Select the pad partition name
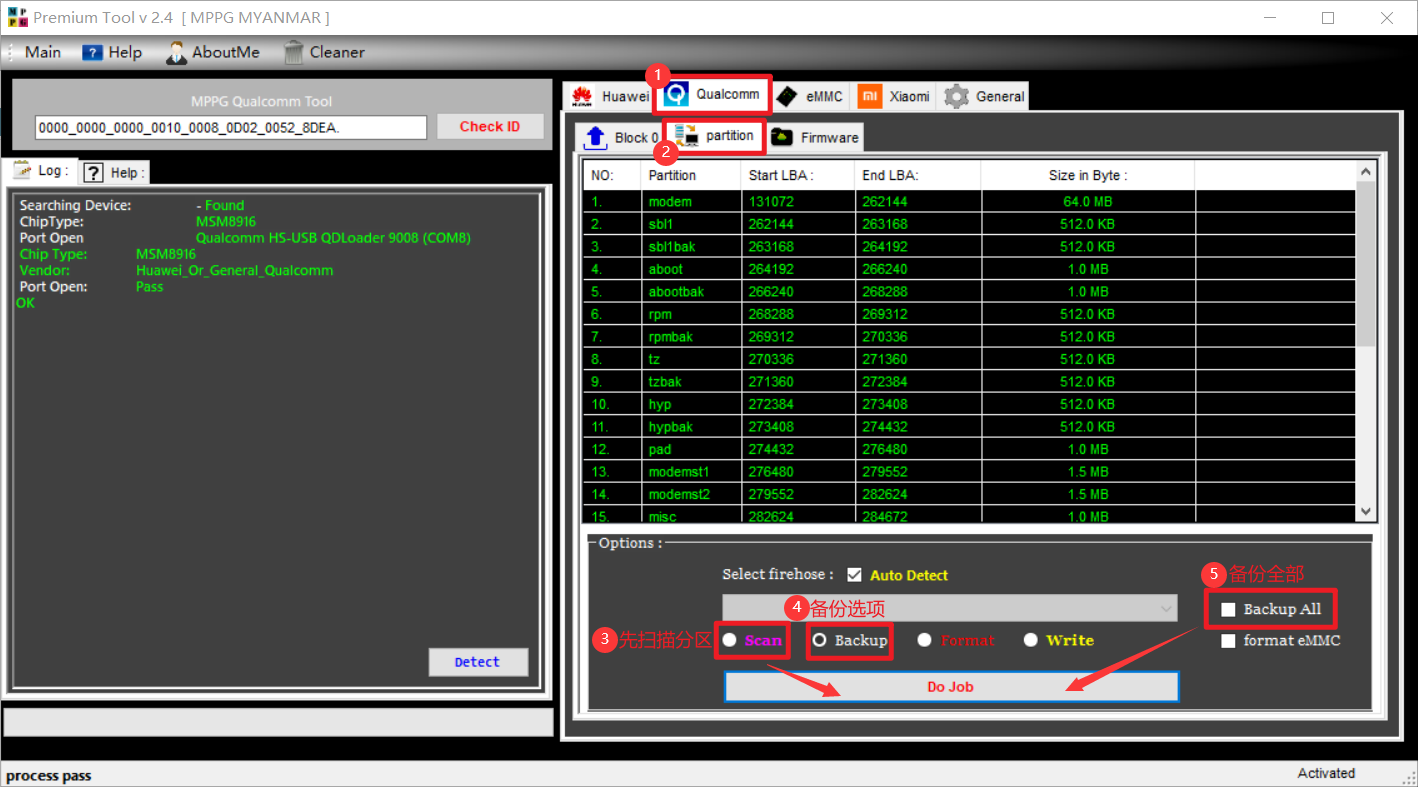This screenshot has width=1418, height=787. click(659, 449)
